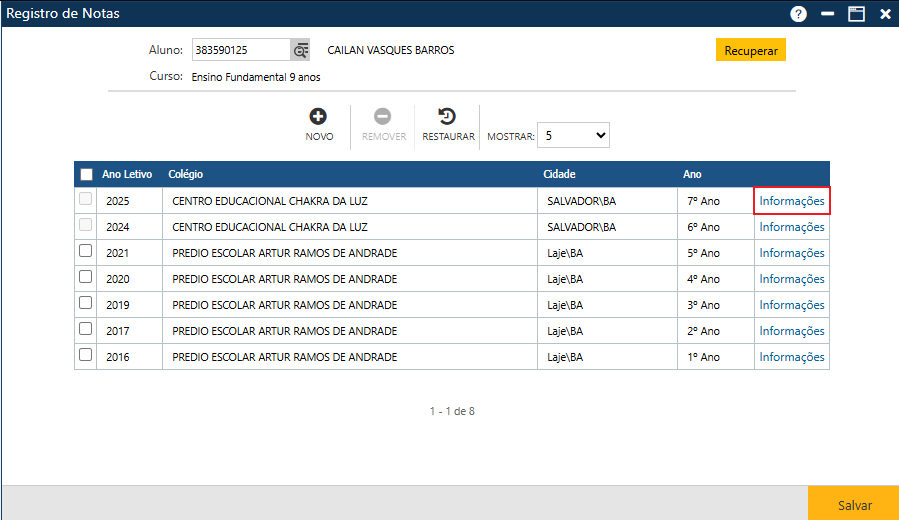The image size is (899, 520).
Task: Check the 2020 row checkbox
Action: tap(85, 276)
